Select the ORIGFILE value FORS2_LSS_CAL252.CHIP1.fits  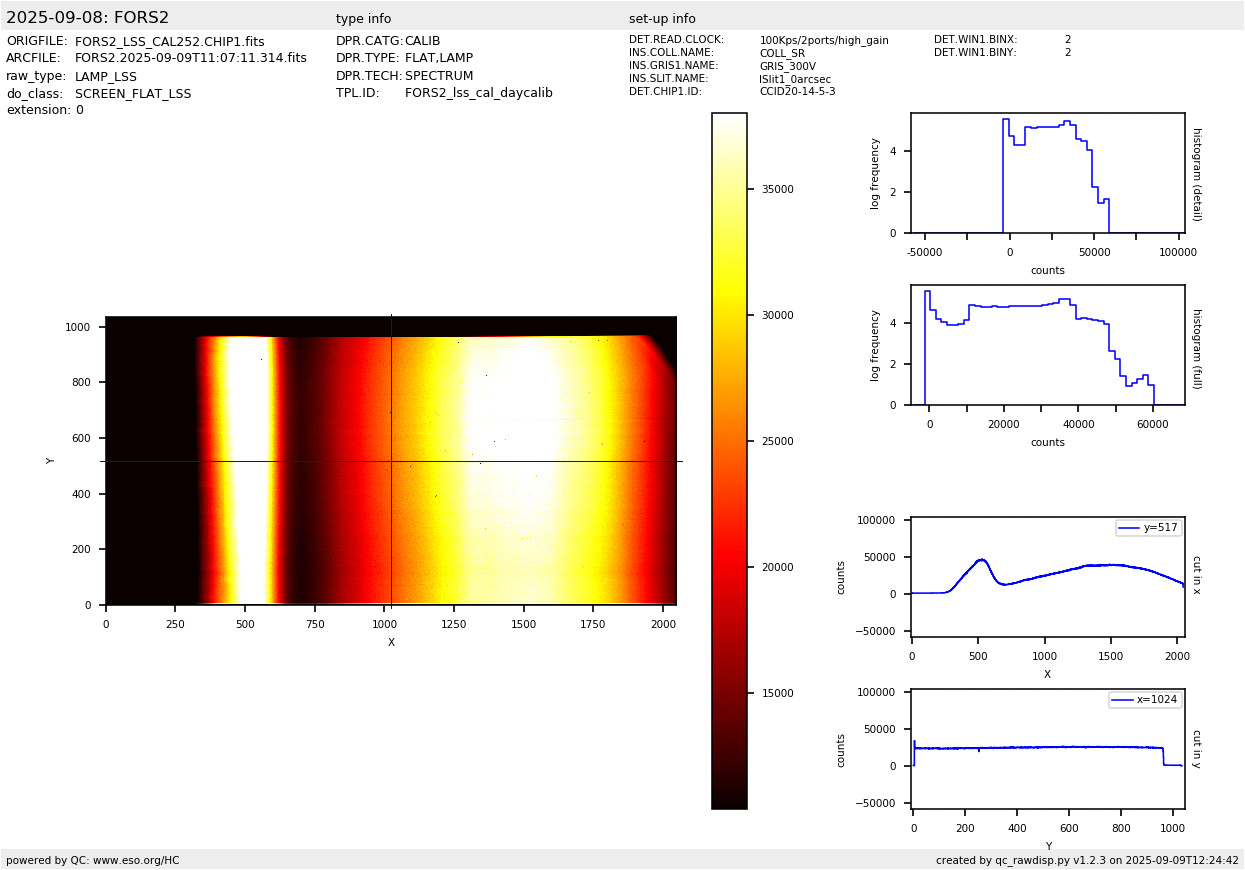click(170, 42)
